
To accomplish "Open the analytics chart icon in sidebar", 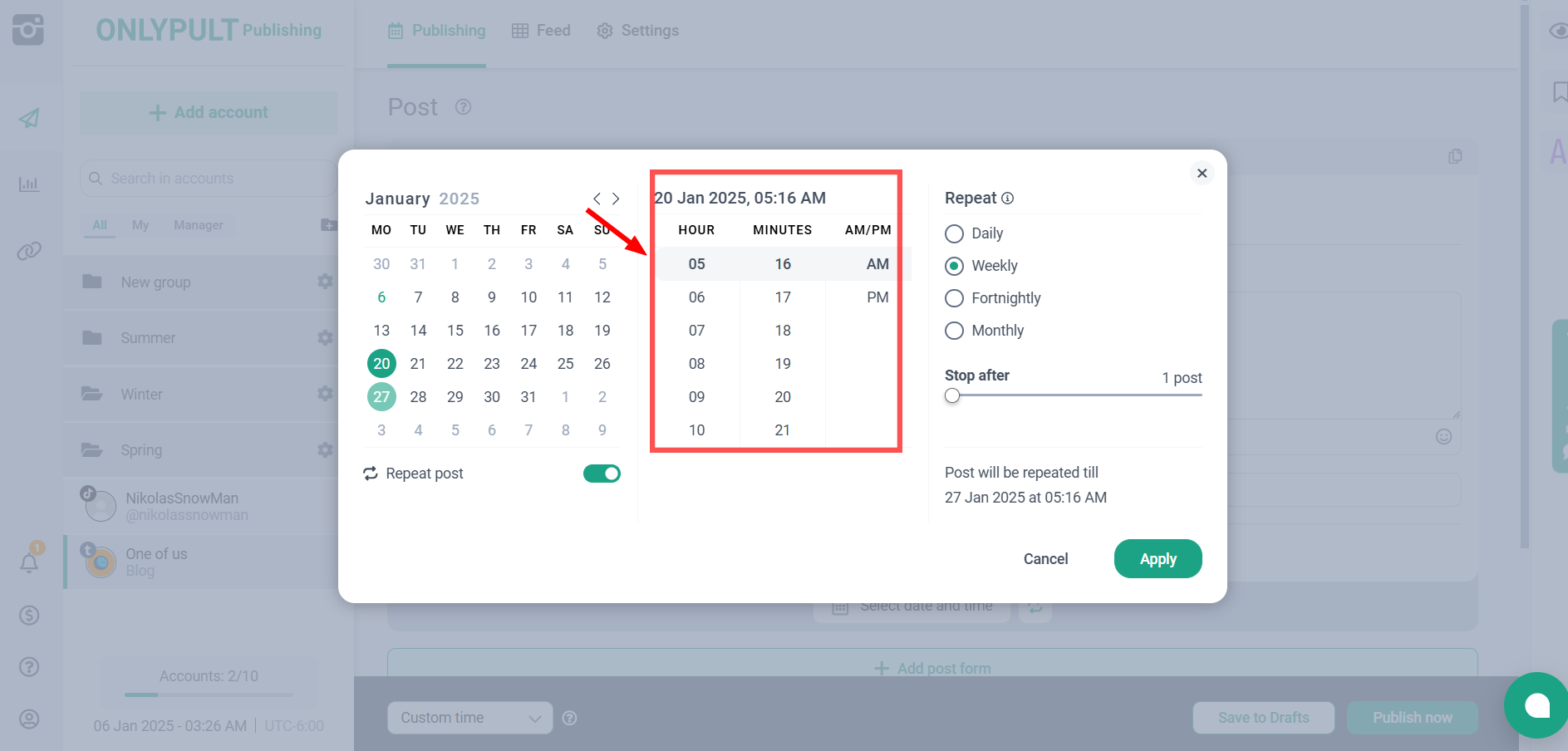I will click(x=29, y=184).
